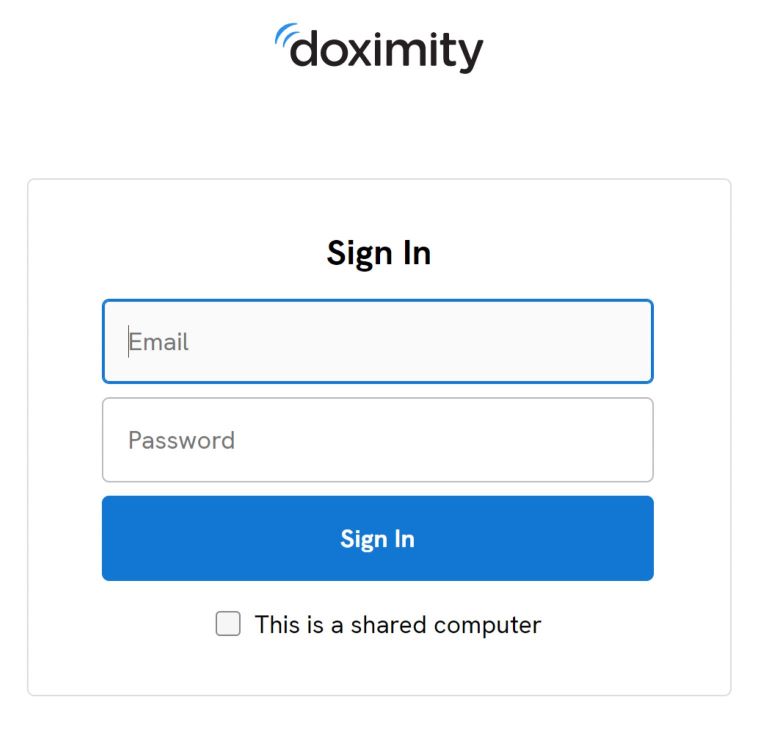
Task: Tick the shared computer checkbox
Action: [229, 625]
